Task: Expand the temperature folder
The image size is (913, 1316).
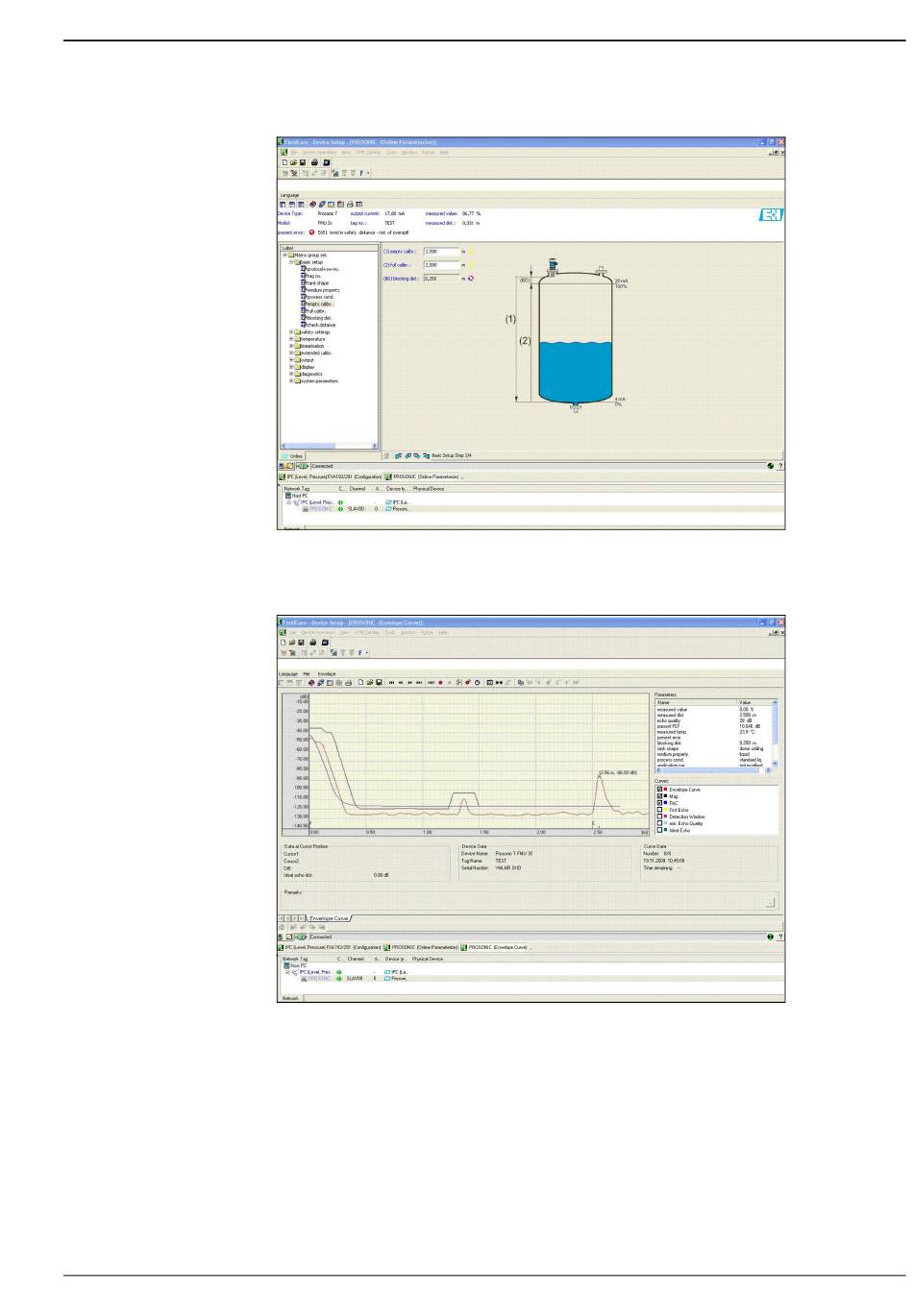Action: [x=291, y=339]
